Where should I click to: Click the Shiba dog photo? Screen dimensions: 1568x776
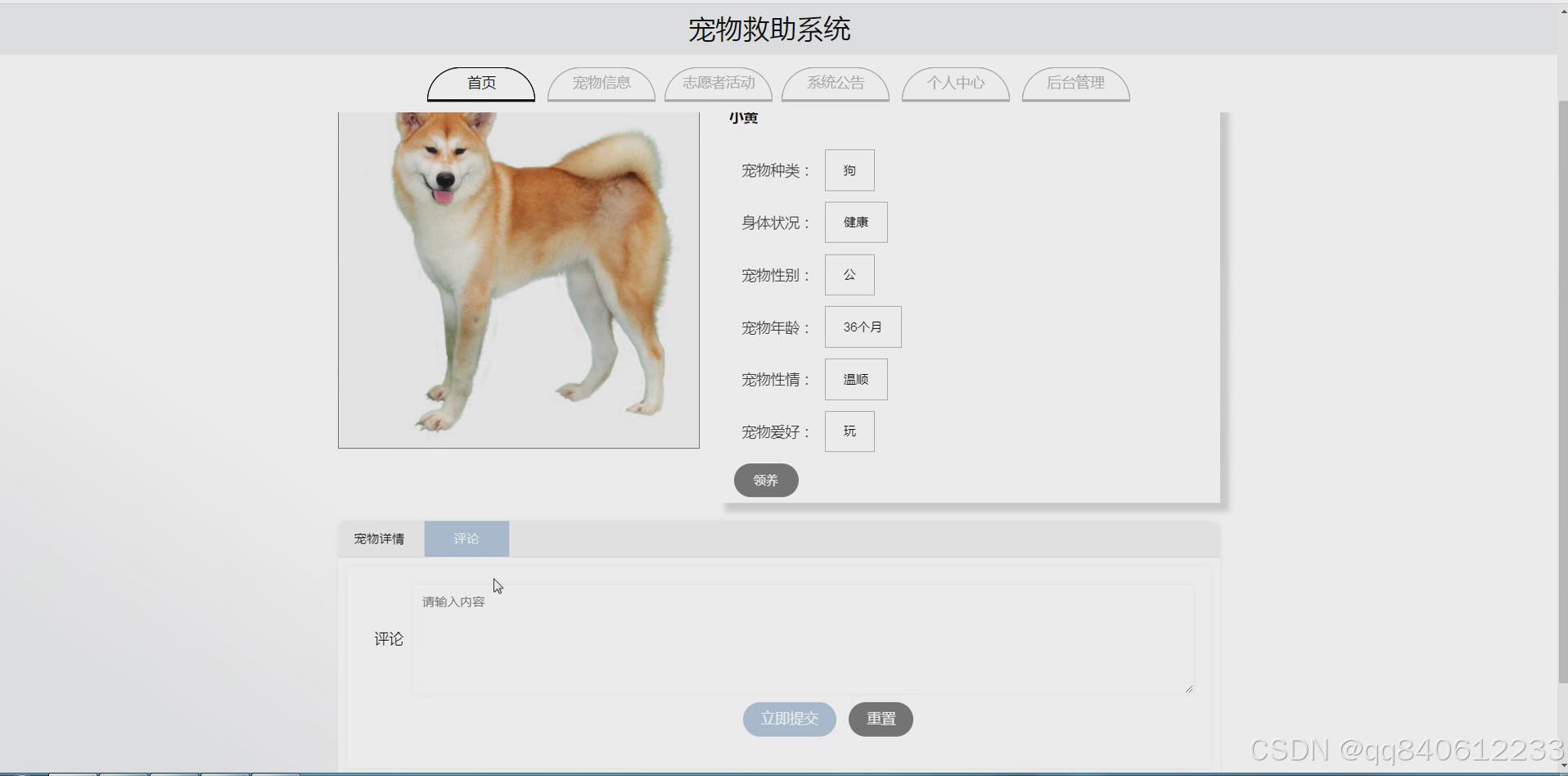519,280
